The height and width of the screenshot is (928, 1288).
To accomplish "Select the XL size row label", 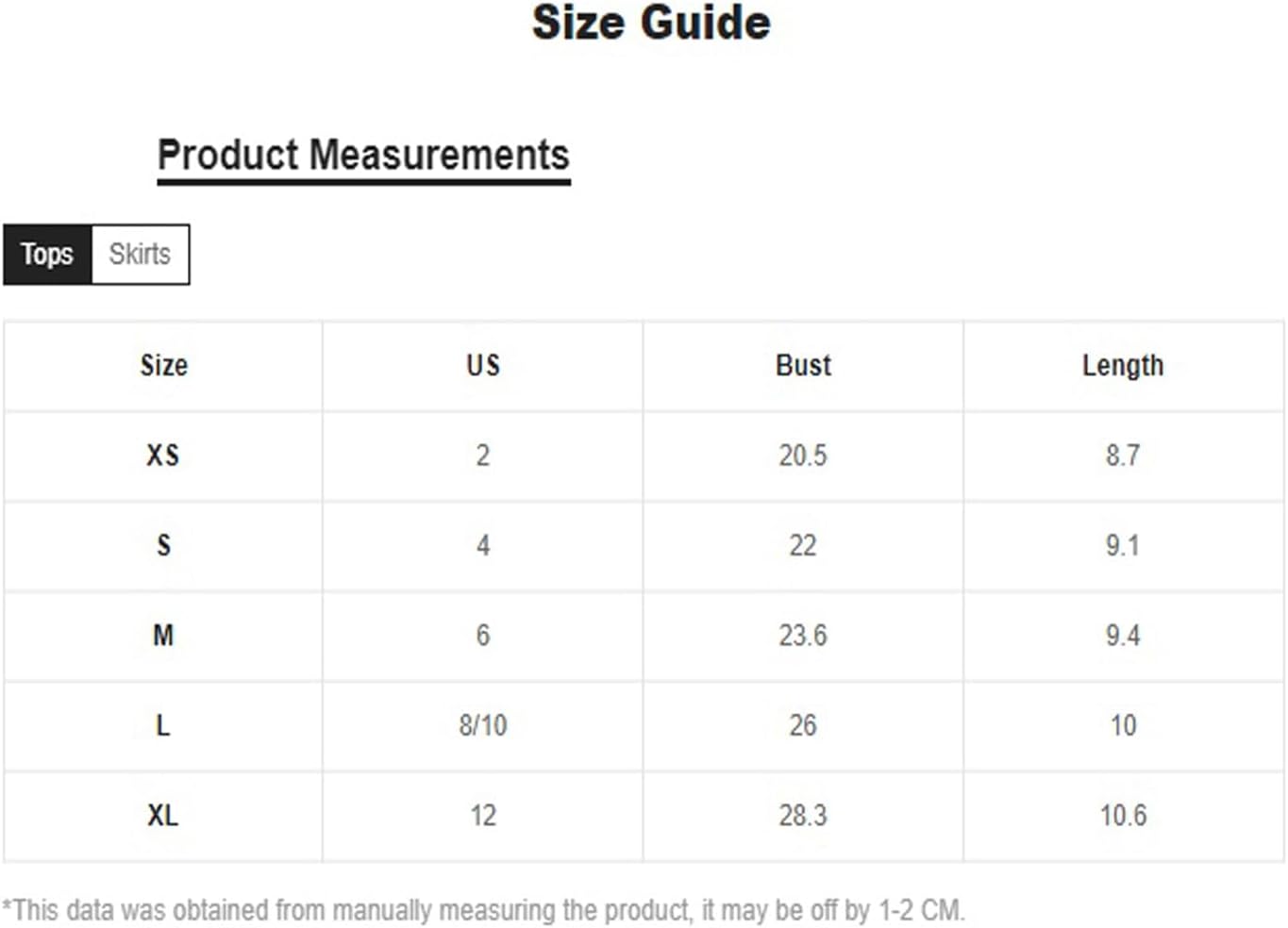I will tap(163, 815).
